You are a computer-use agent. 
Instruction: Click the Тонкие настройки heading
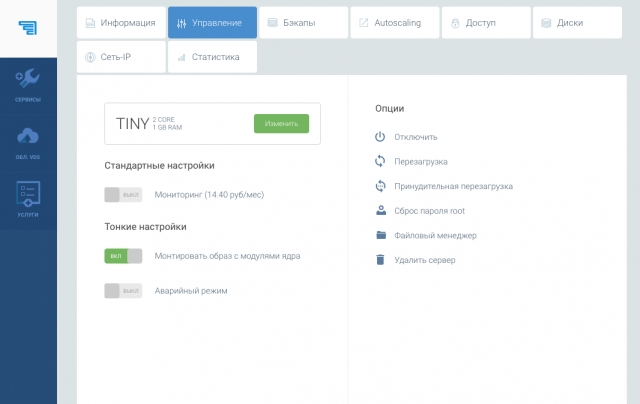coord(145,226)
